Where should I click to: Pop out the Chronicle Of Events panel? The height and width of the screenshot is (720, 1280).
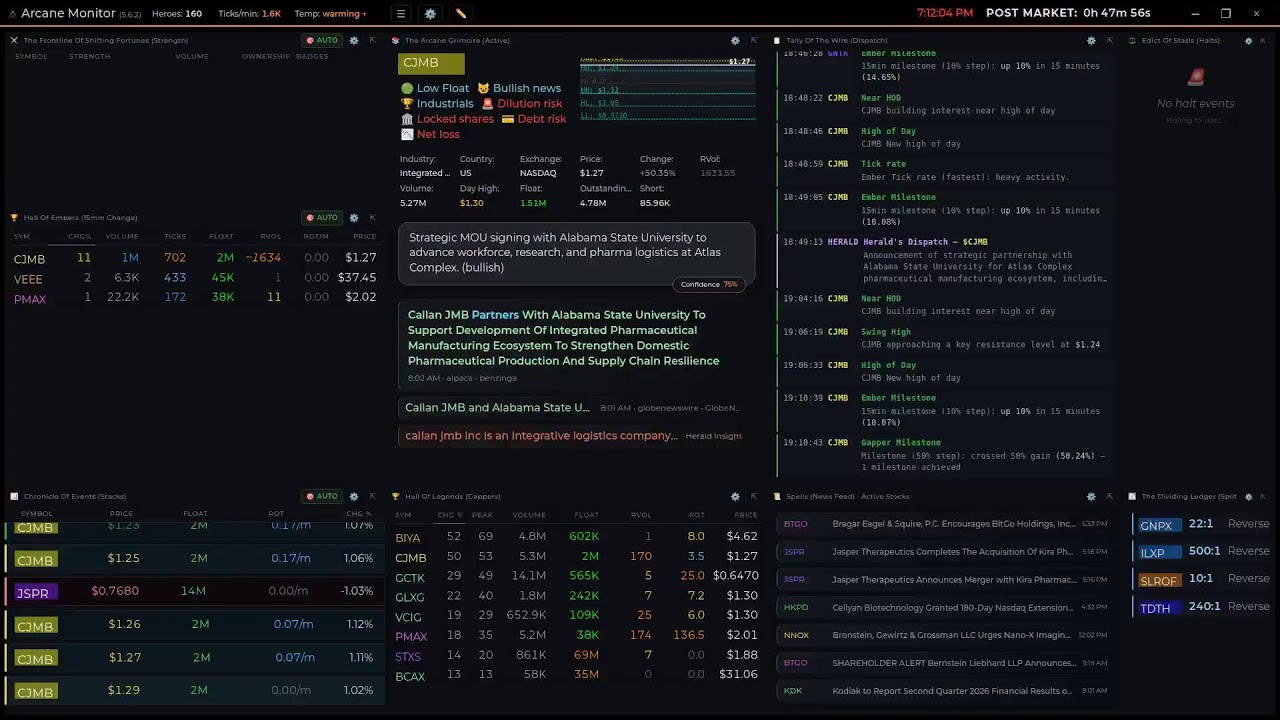point(372,496)
